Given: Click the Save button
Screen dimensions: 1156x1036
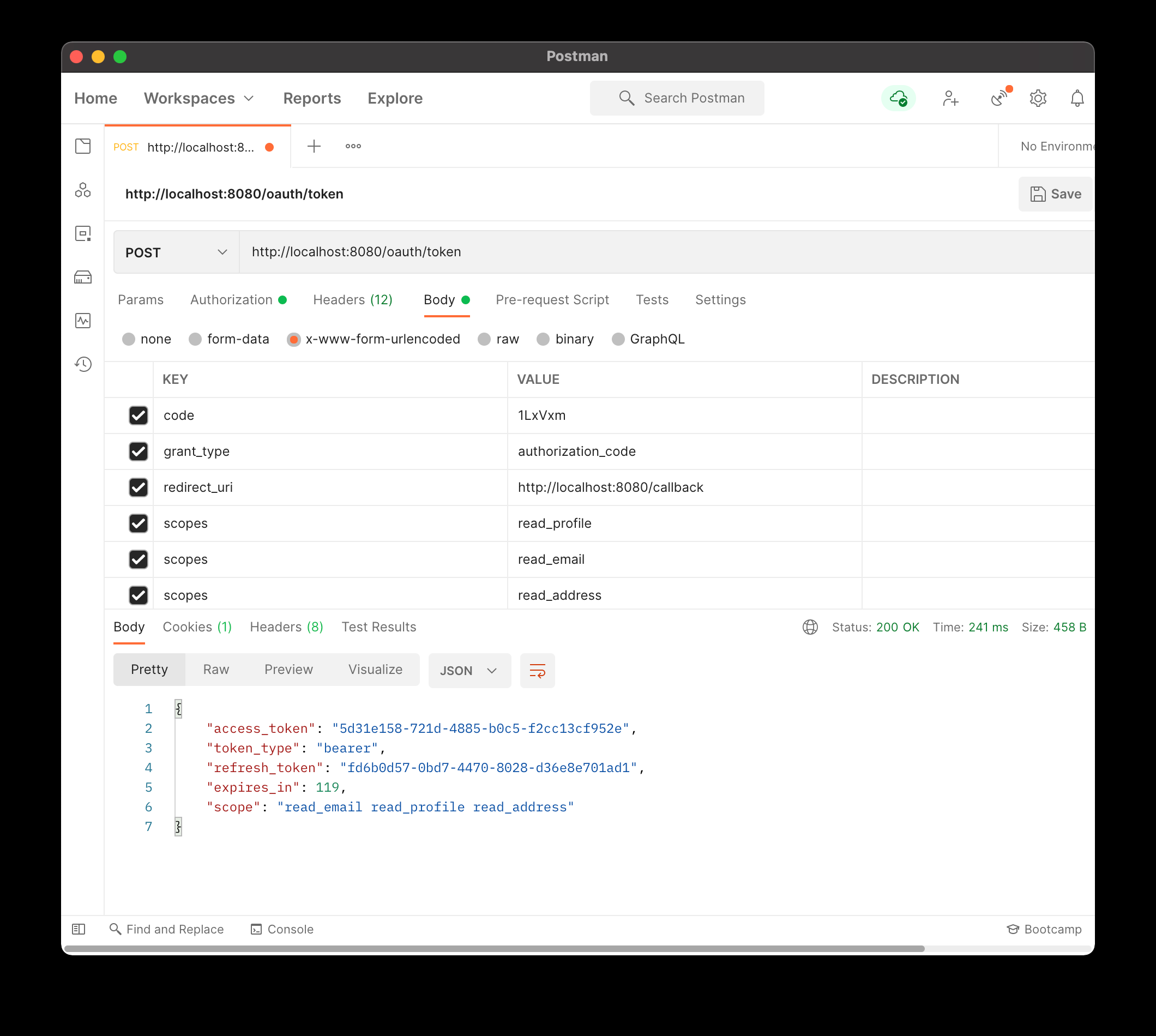Looking at the screenshot, I should tap(1055, 194).
